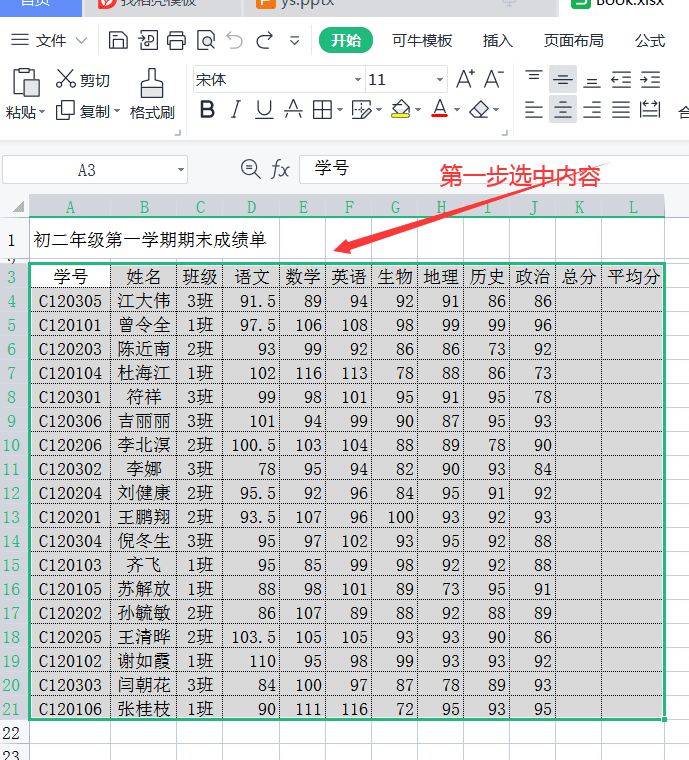Click the distributed alignment icon

tap(650, 110)
